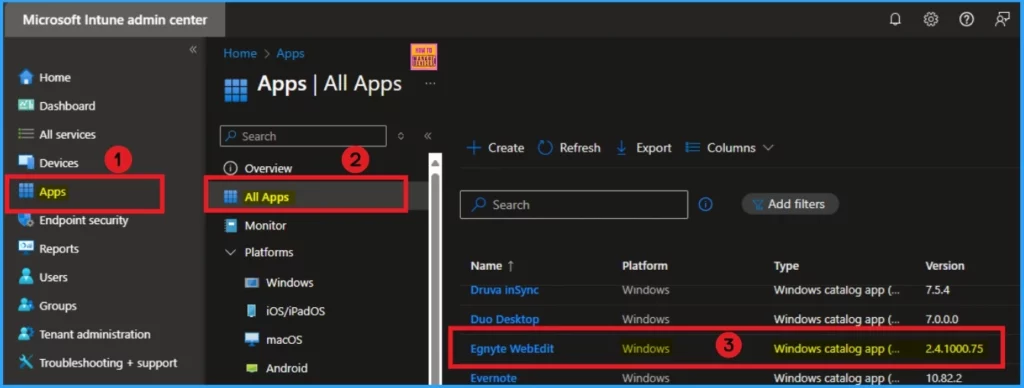This screenshot has height=388, width=1024.
Task: Click the Apps grid icon in sidebar
Action: tap(26, 191)
